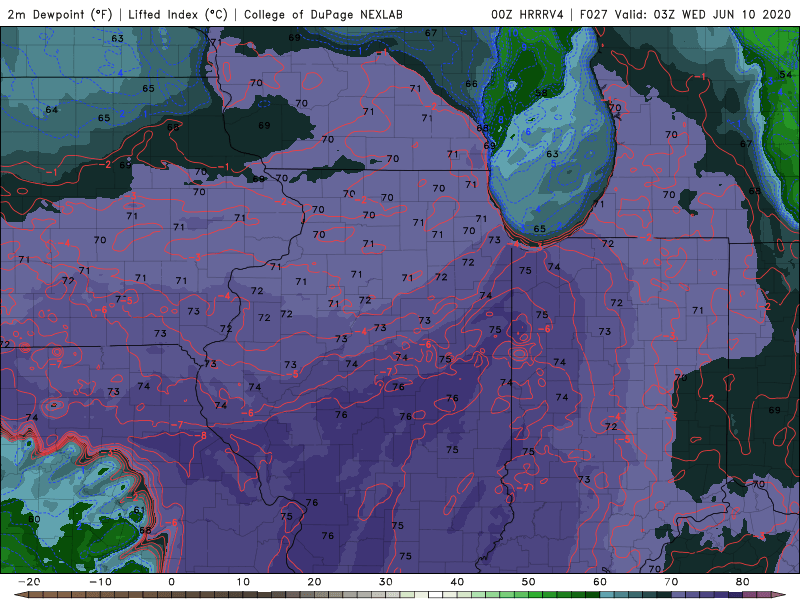Click the 58 dewpoint value over the lake
The image size is (800, 600).
(541, 93)
